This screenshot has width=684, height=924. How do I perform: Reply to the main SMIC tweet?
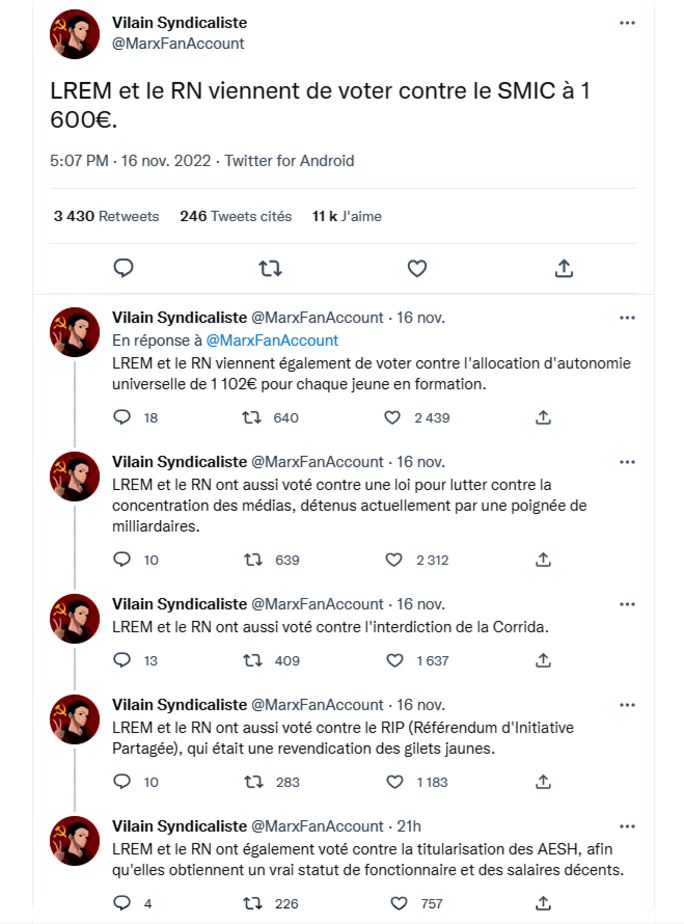click(124, 268)
